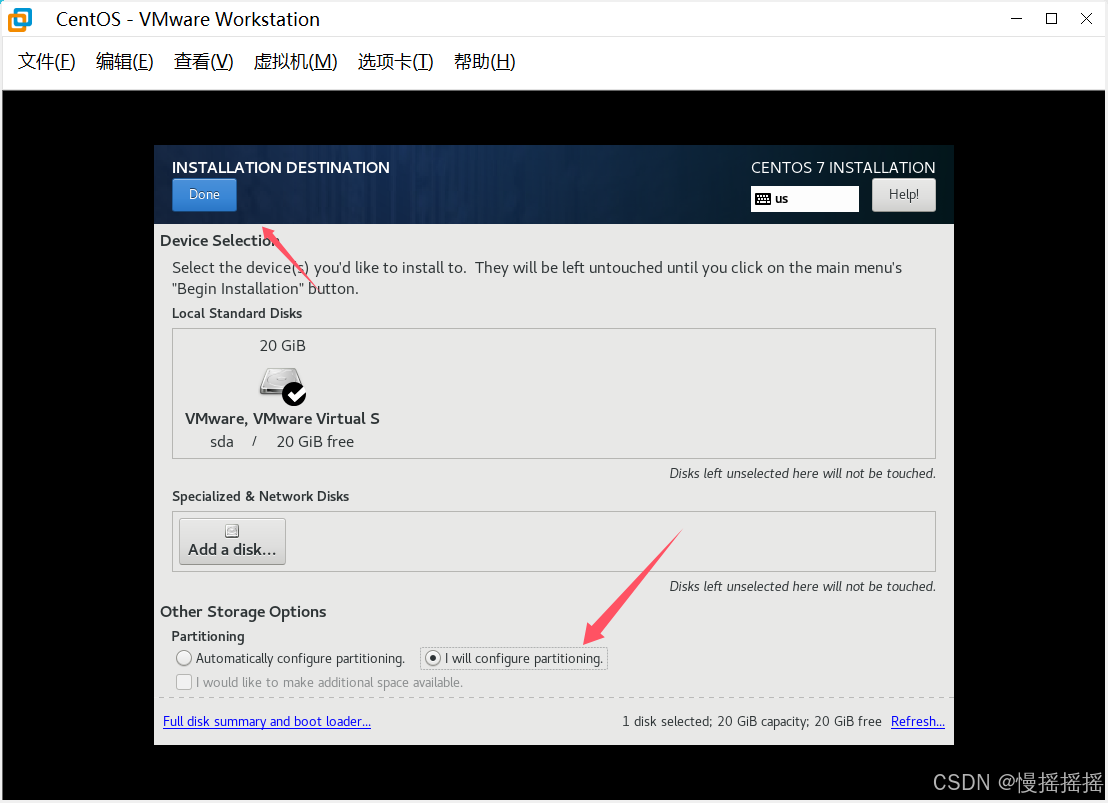This screenshot has height=803, width=1108.
Task: Click the disk selection check mark
Action: coord(293,393)
